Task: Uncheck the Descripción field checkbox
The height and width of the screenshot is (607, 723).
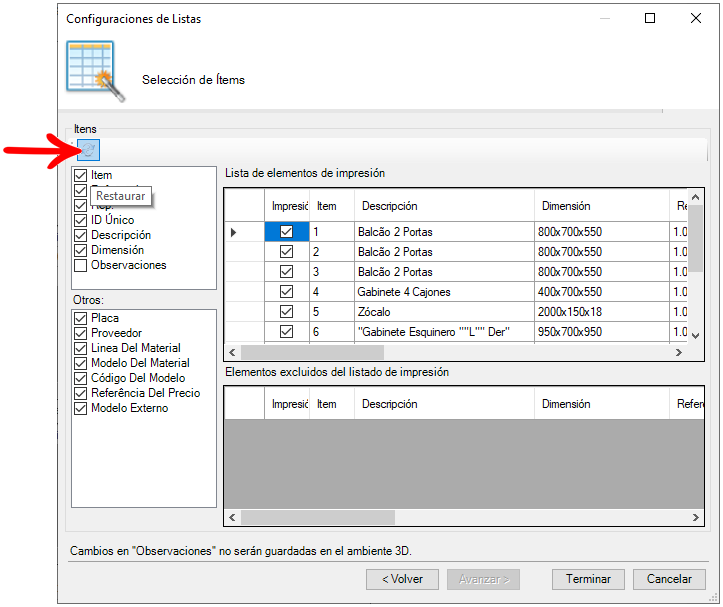Action: click(81, 235)
